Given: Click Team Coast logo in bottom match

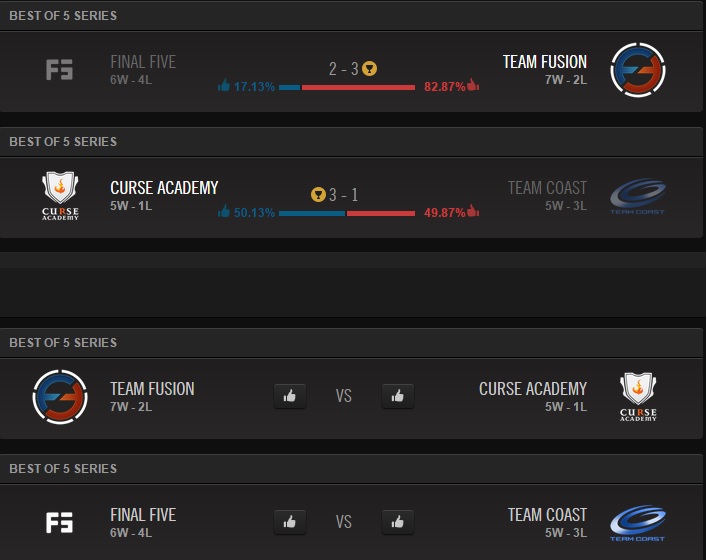Looking at the screenshot, I should click(638, 523).
